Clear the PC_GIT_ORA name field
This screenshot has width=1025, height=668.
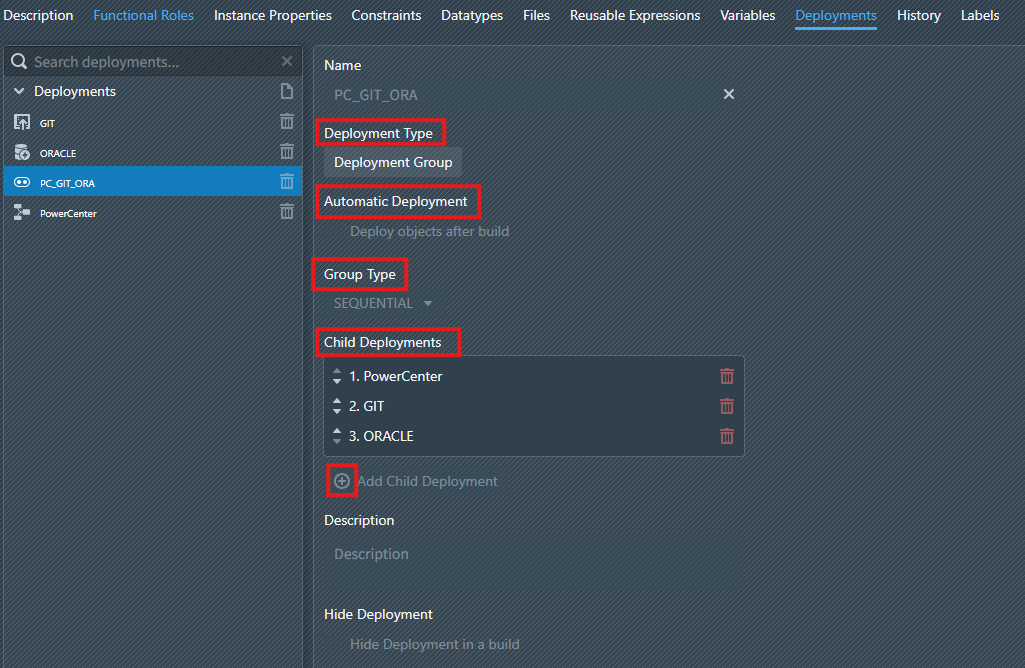pyautogui.click(x=729, y=94)
